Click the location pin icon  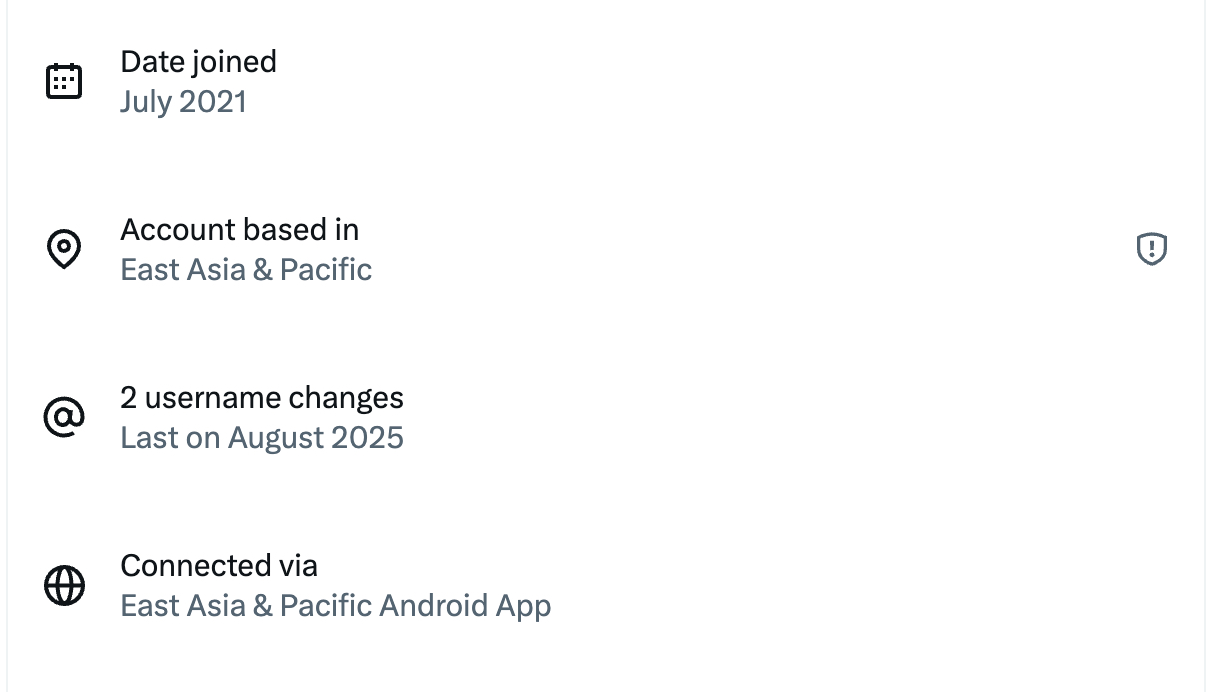[x=64, y=249]
